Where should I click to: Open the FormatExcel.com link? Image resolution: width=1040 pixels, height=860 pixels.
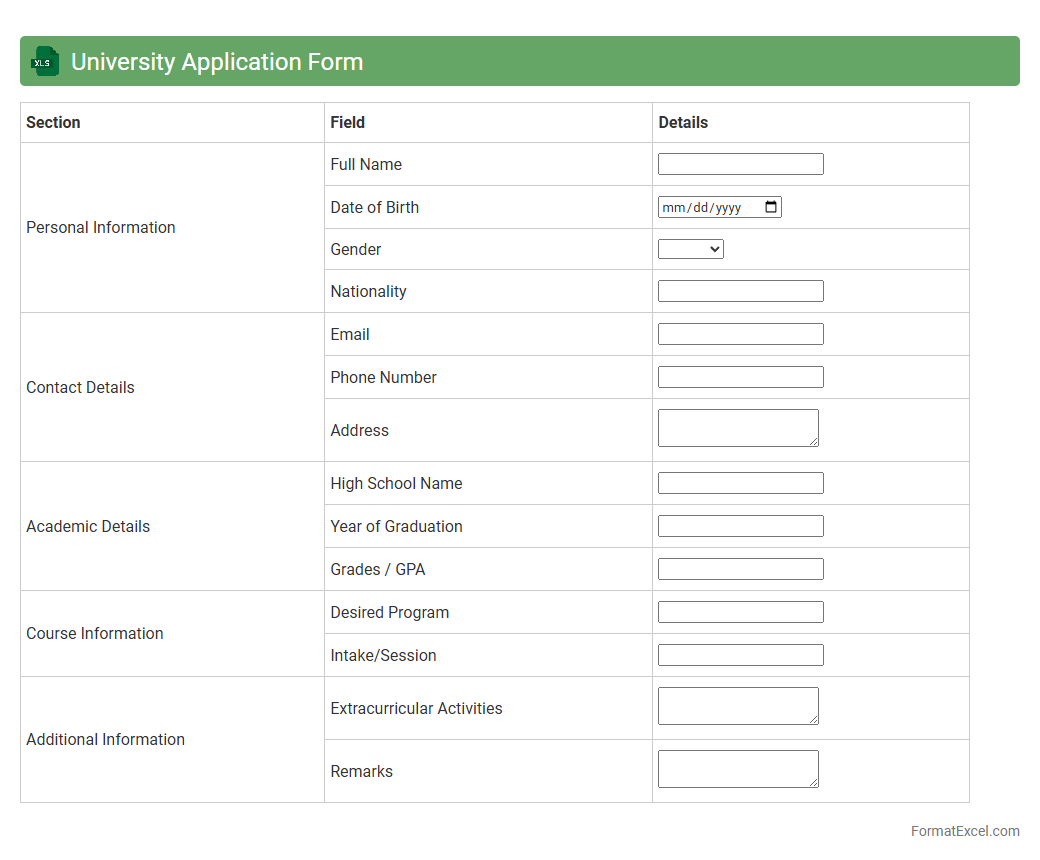pos(964,831)
